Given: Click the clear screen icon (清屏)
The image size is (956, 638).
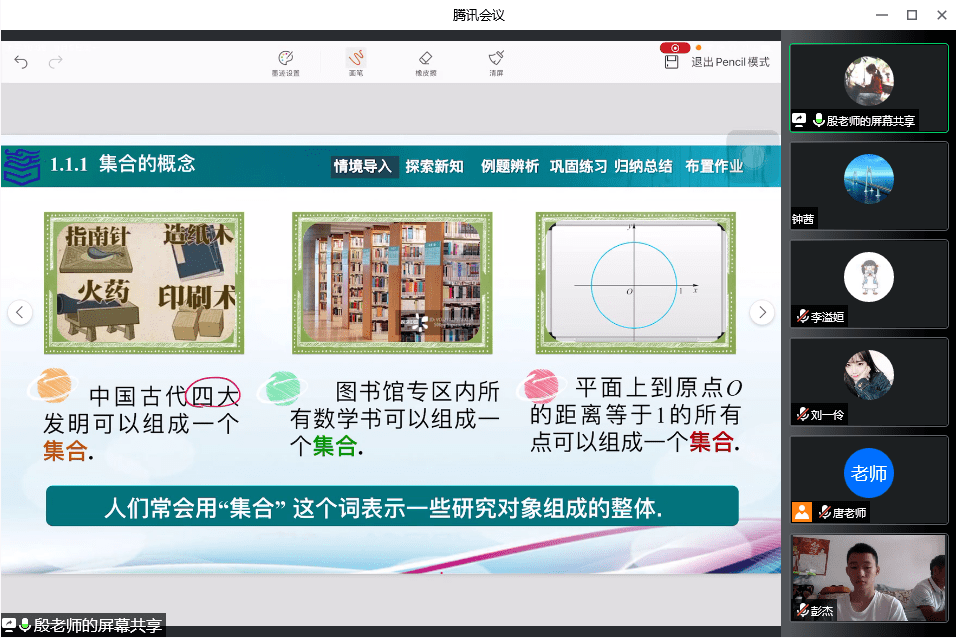Looking at the screenshot, I should coord(496,59).
